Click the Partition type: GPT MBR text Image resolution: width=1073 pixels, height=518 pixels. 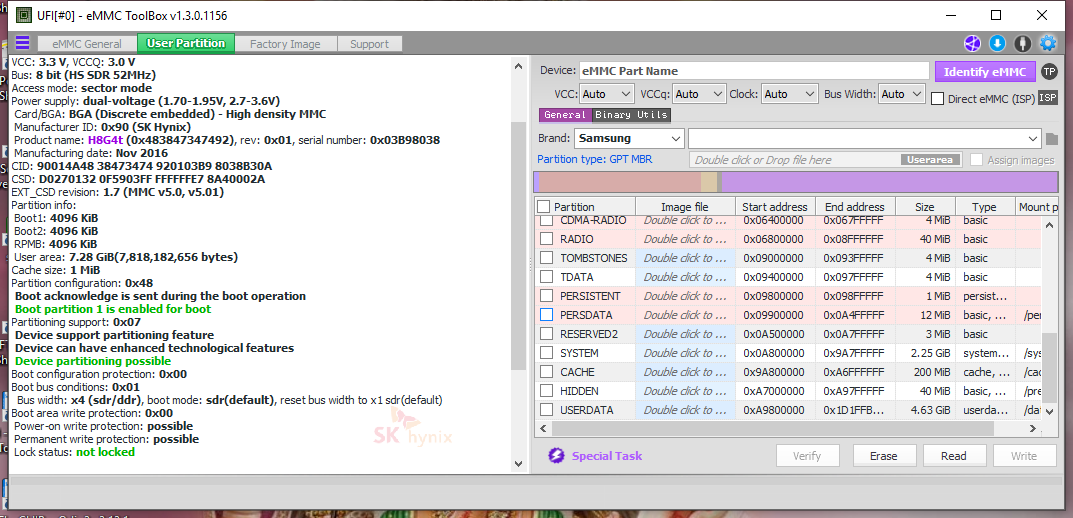coord(595,159)
